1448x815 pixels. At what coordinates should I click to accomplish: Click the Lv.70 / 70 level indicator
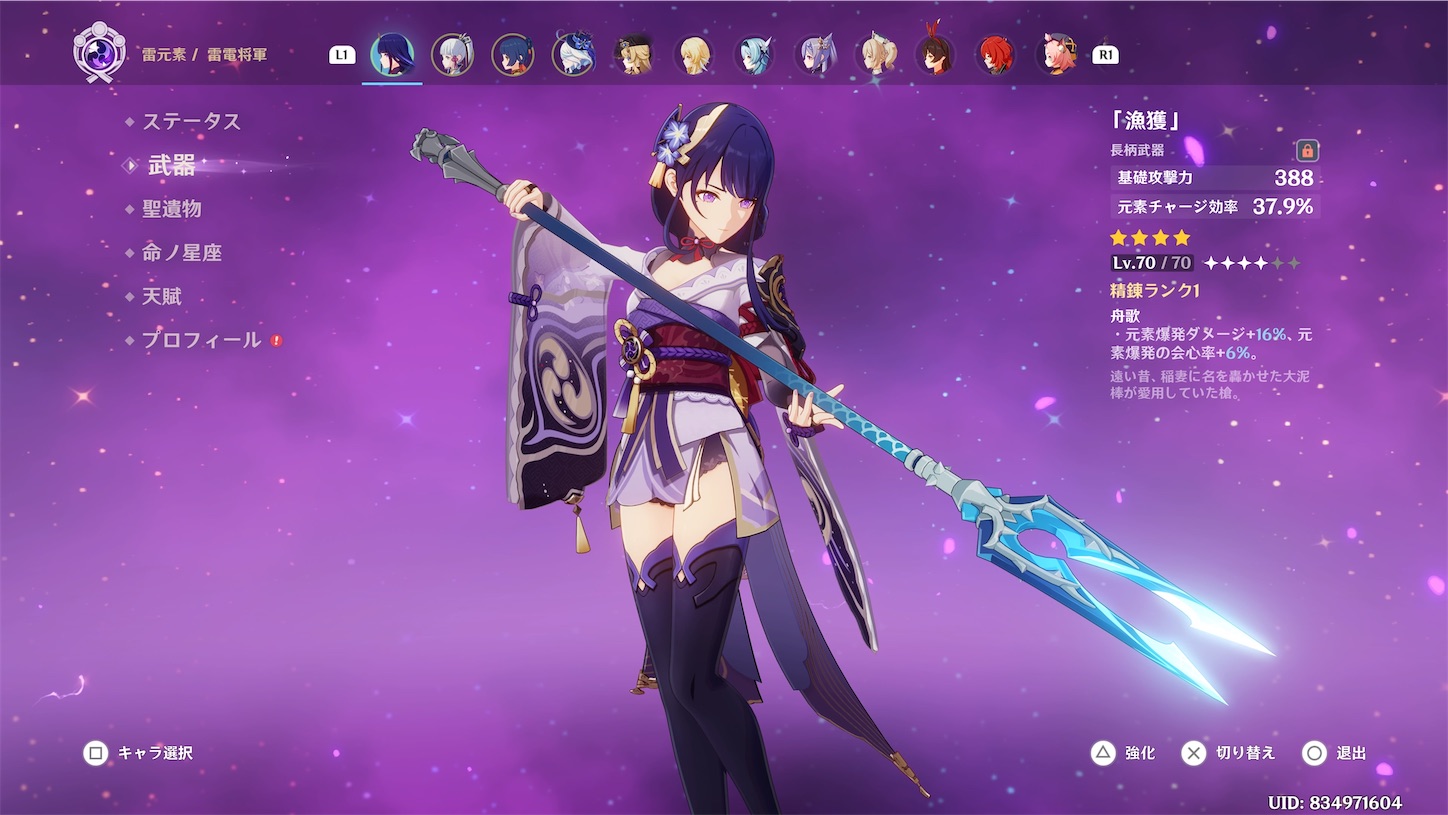click(x=1152, y=263)
